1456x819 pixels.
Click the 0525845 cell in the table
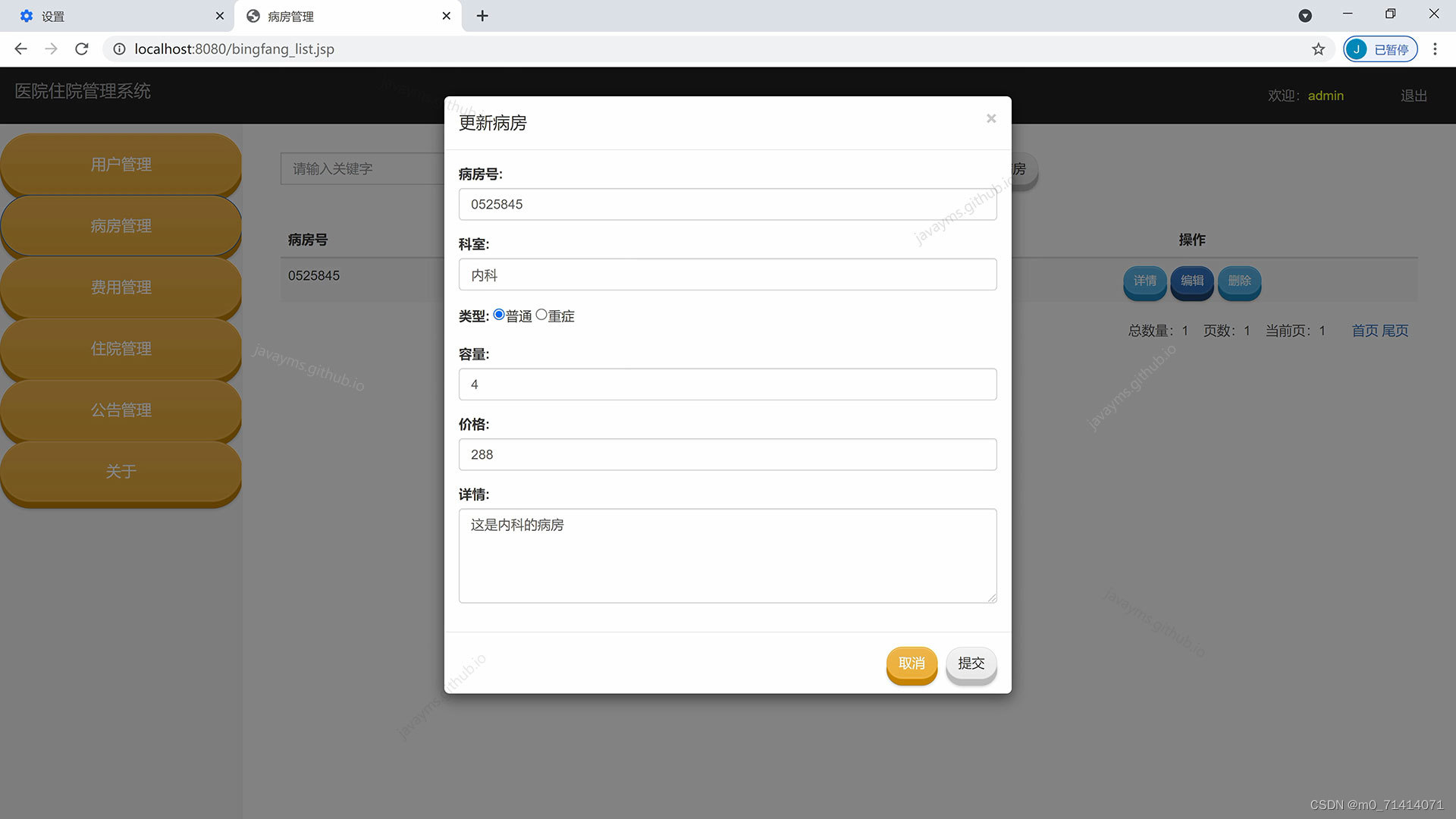click(x=314, y=276)
